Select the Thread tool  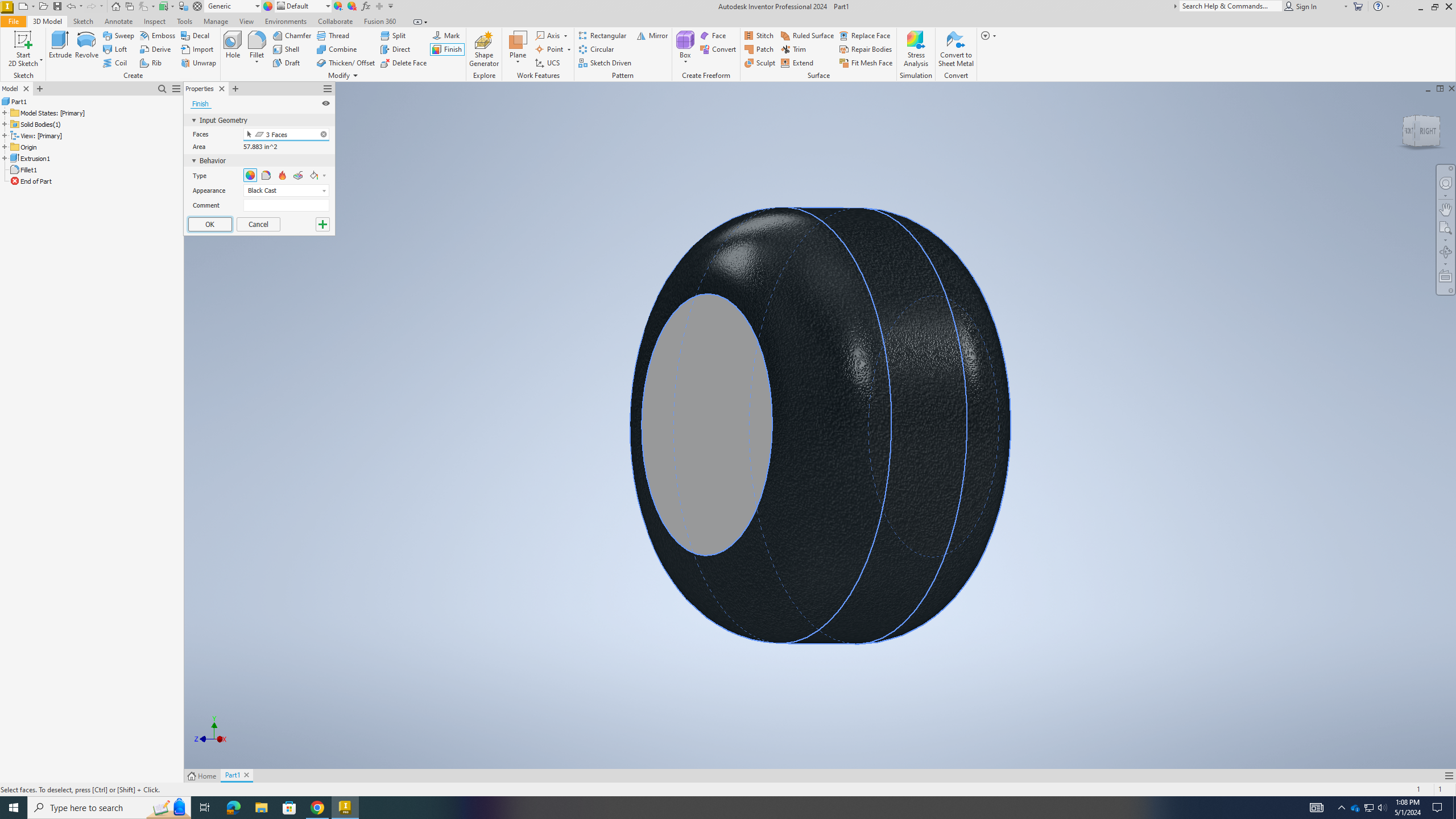[x=333, y=35]
